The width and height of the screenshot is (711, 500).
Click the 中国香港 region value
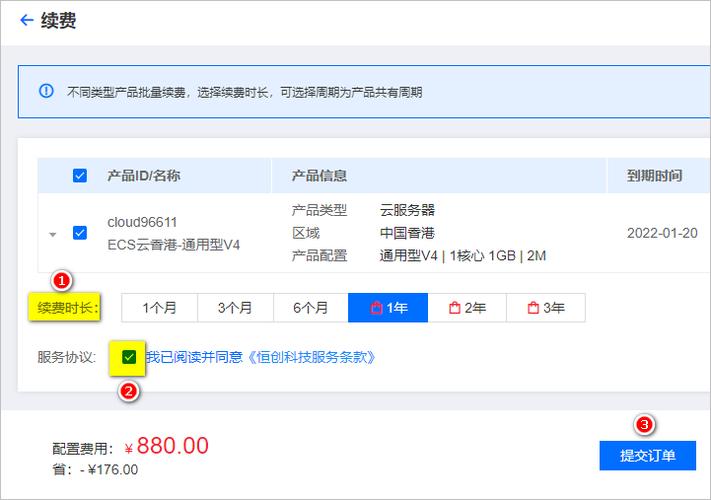click(x=407, y=233)
